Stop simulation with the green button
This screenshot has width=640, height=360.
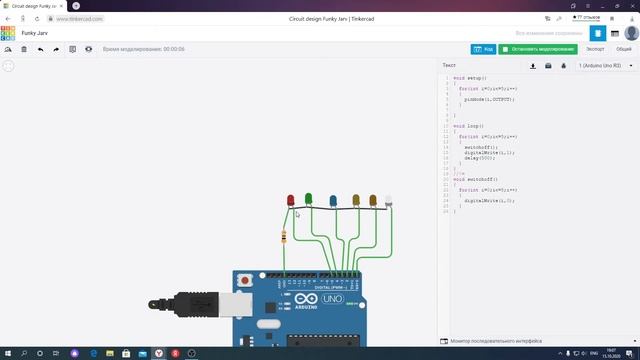point(538,49)
